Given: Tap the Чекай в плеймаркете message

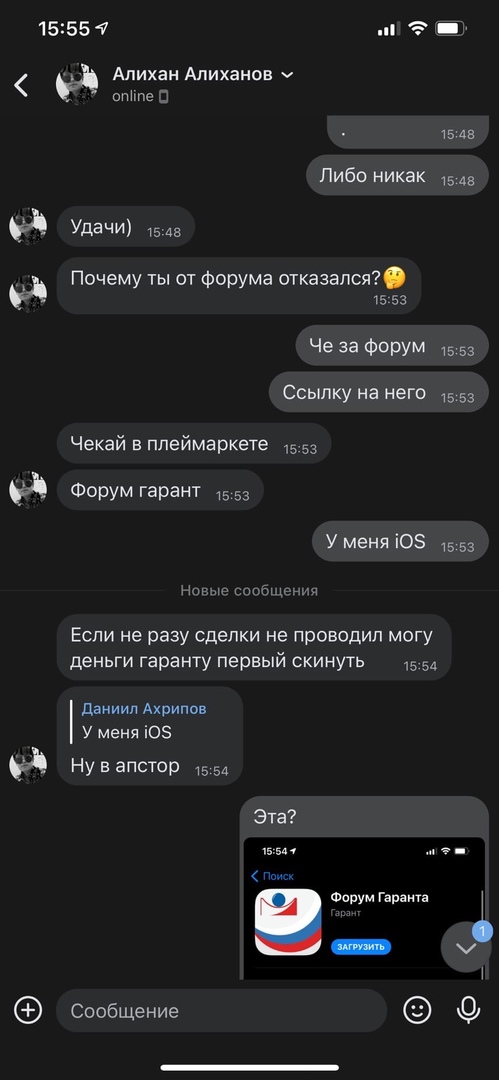Looking at the screenshot, I should pos(194,444).
